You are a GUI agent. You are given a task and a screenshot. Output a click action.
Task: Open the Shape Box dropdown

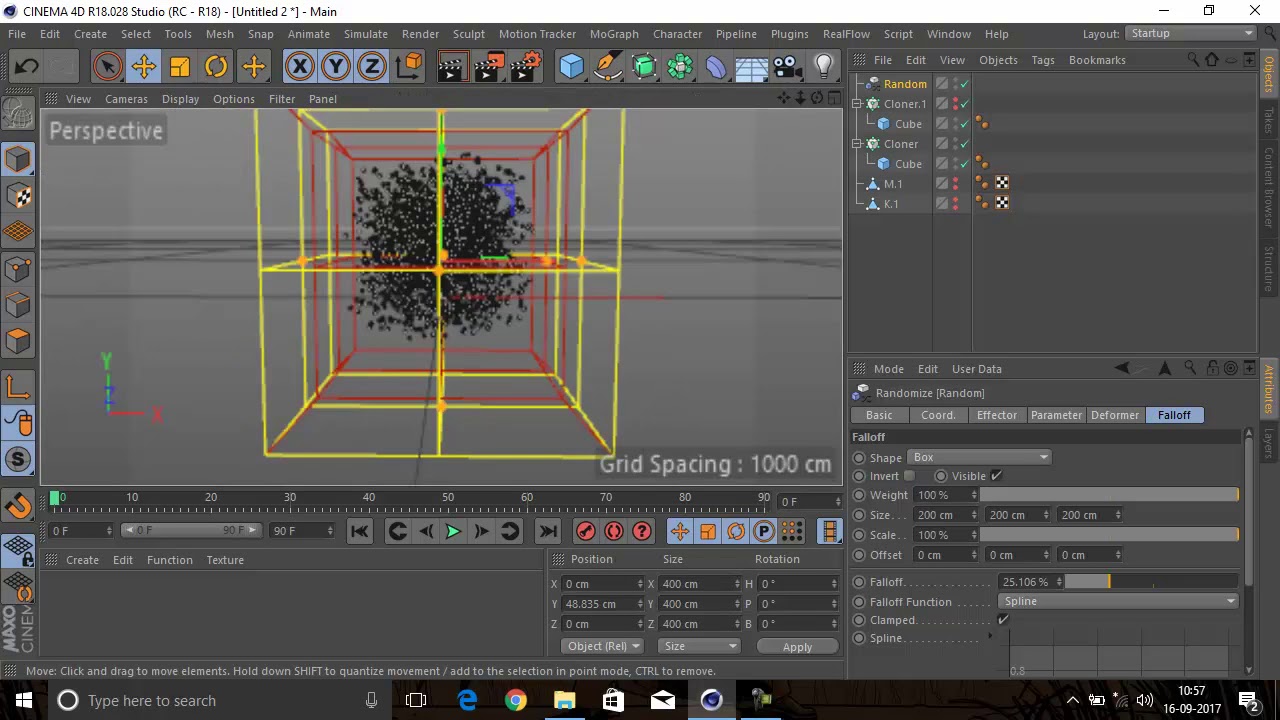(x=979, y=457)
